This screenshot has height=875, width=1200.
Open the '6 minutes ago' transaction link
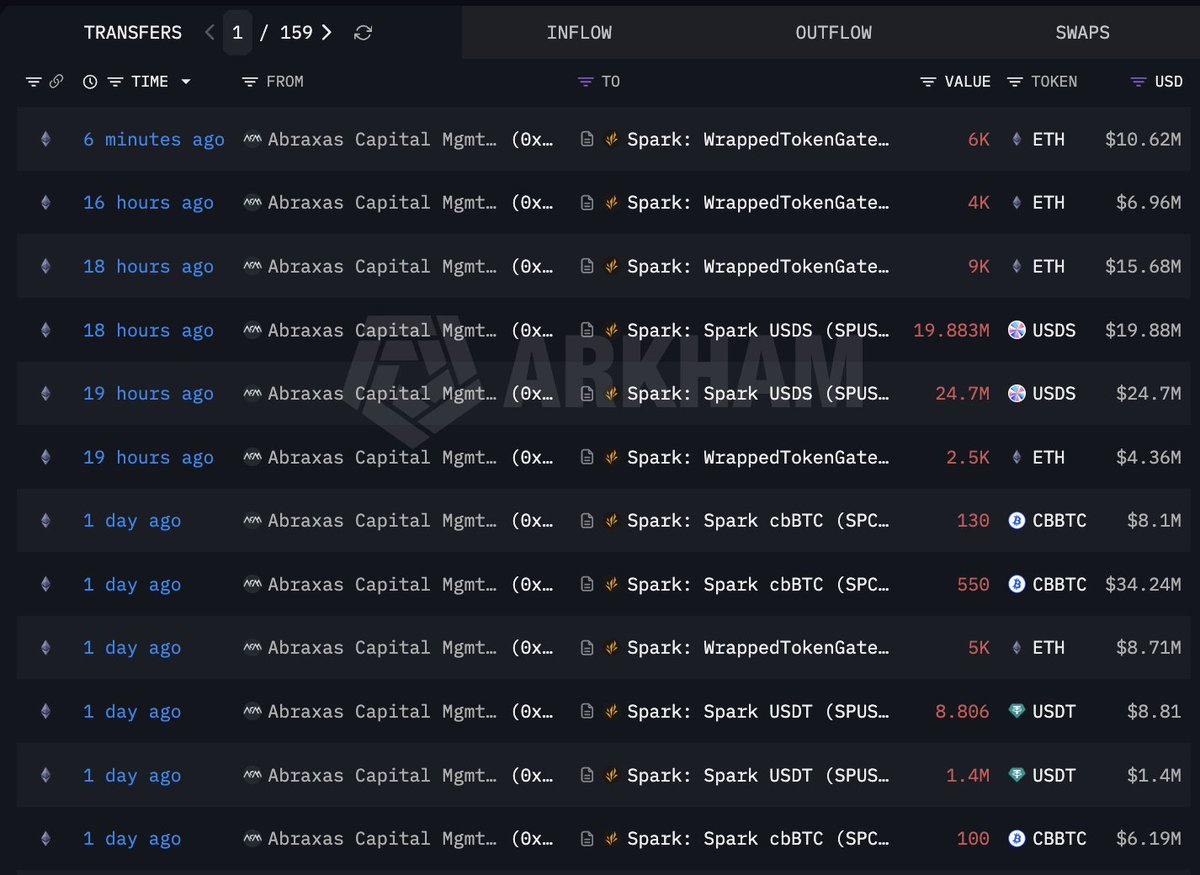[154, 139]
